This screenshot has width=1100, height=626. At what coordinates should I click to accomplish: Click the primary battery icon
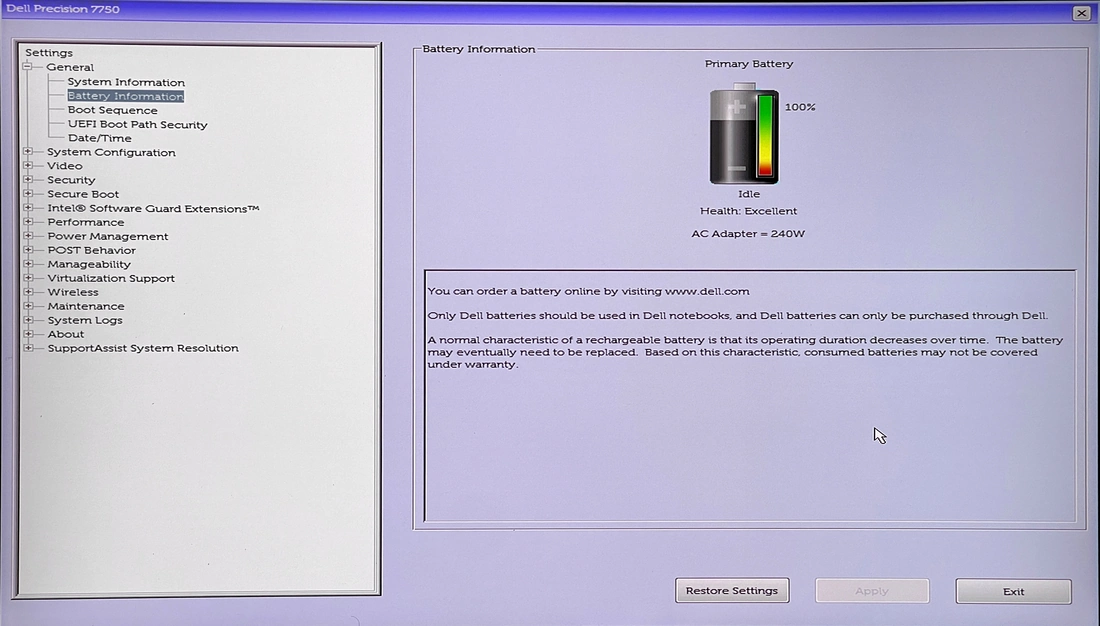click(736, 135)
